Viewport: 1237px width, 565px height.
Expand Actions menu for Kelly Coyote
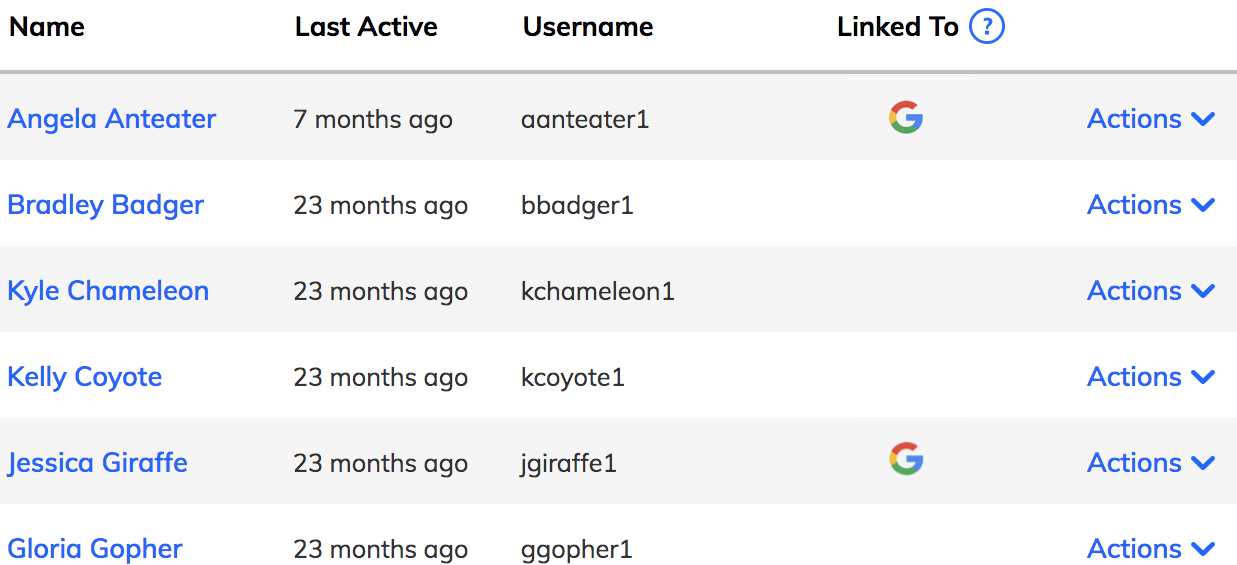point(1151,377)
